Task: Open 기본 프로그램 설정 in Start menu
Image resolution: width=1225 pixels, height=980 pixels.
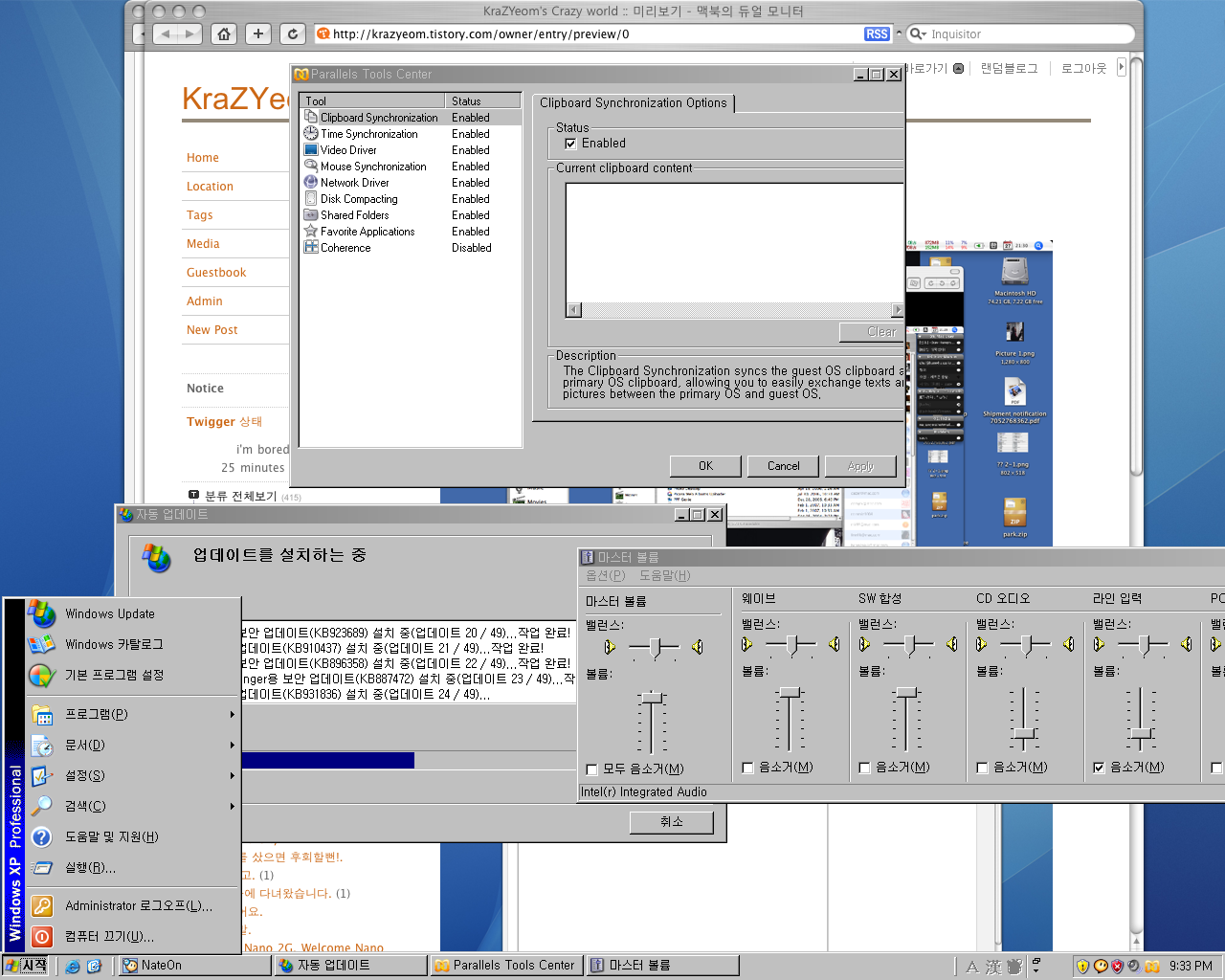Action: click(x=132, y=676)
